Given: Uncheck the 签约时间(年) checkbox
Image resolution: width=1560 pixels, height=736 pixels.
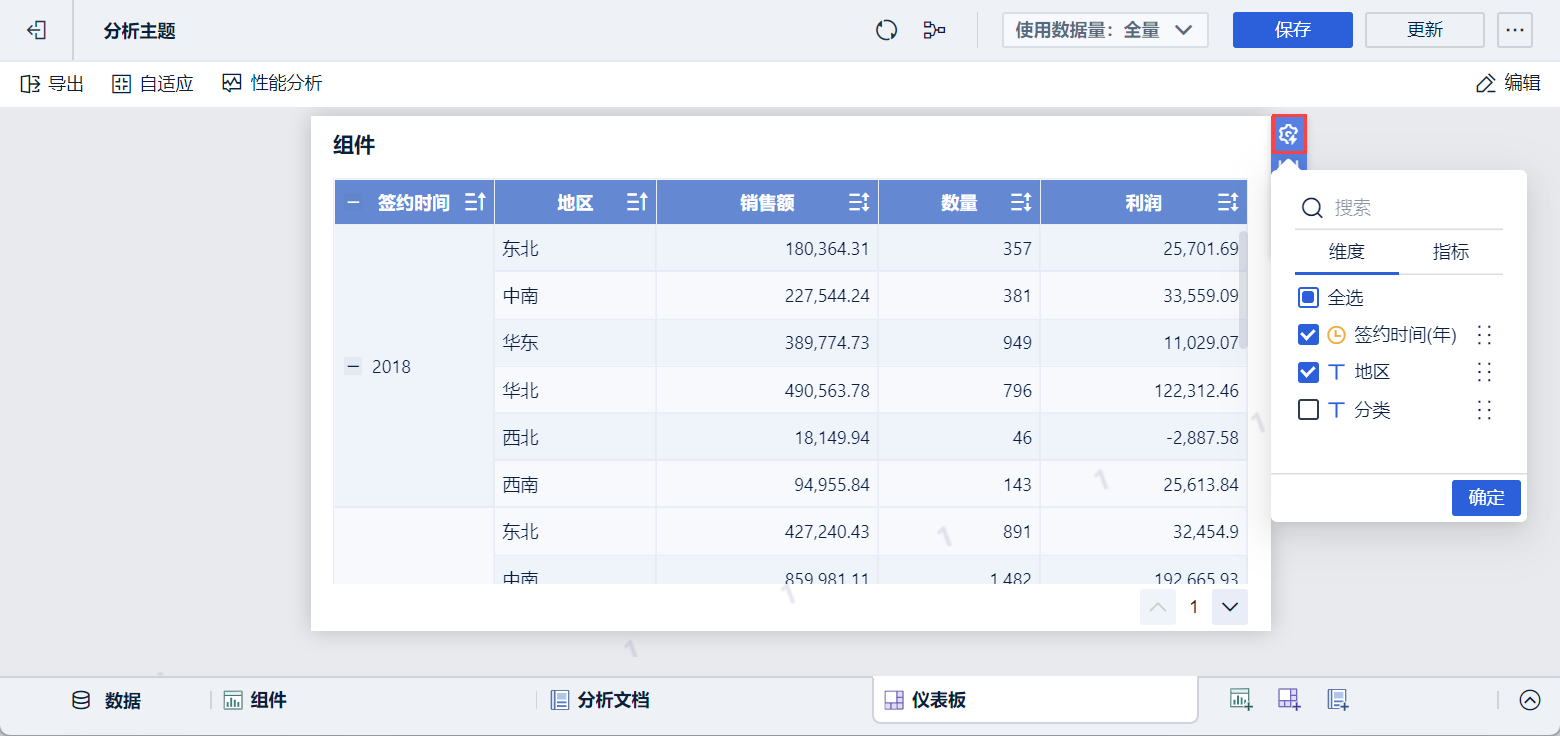Looking at the screenshot, I should click(x=1308, y=335).
